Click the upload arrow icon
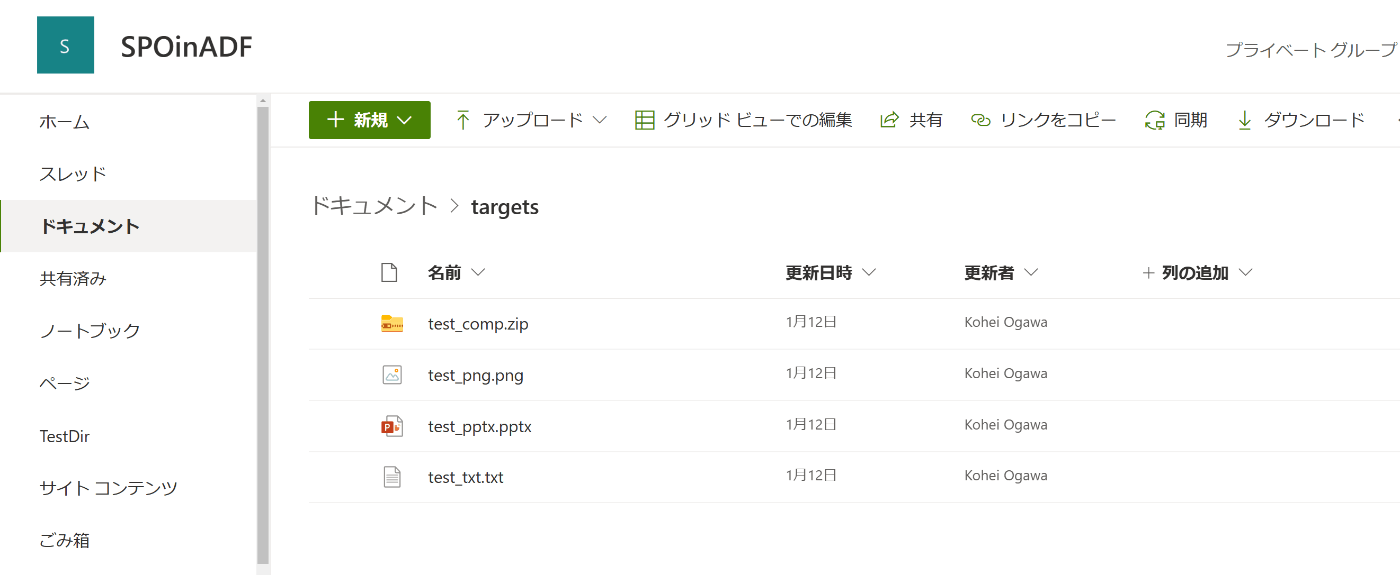The width and height of the screenshot is (1400, 575). (x=463, y=120)
